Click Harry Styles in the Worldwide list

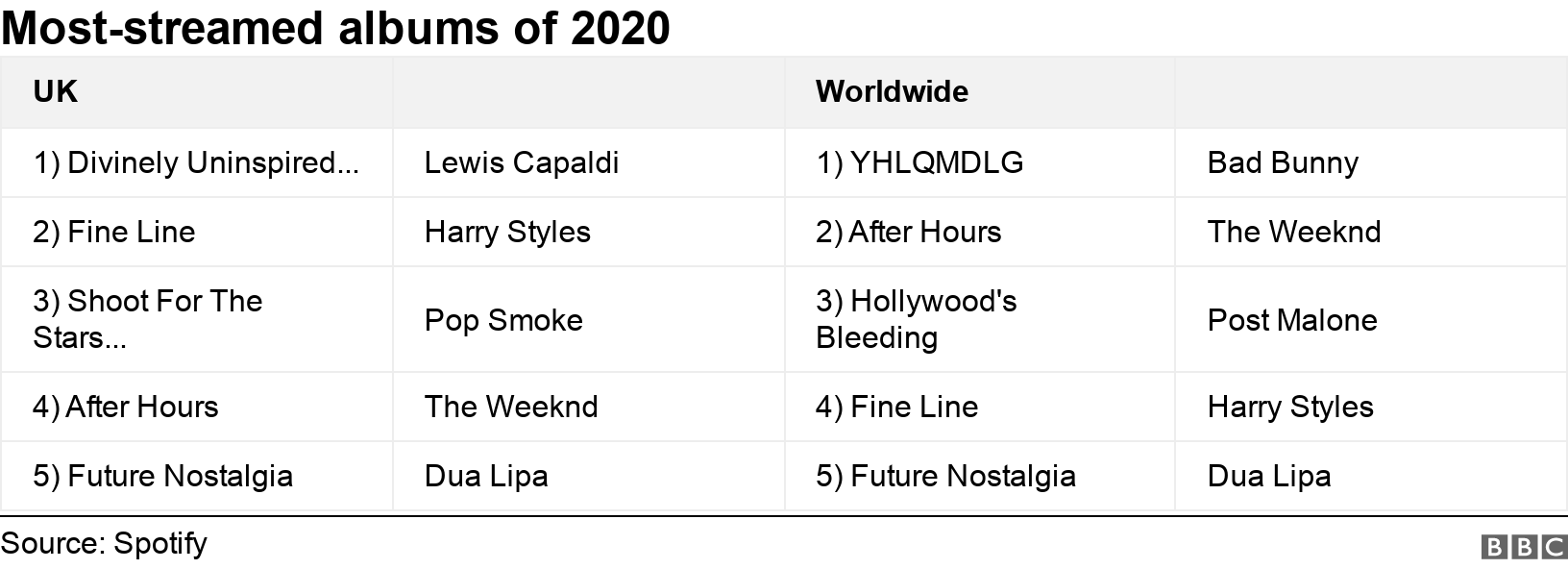click(x=1290, y=408)
